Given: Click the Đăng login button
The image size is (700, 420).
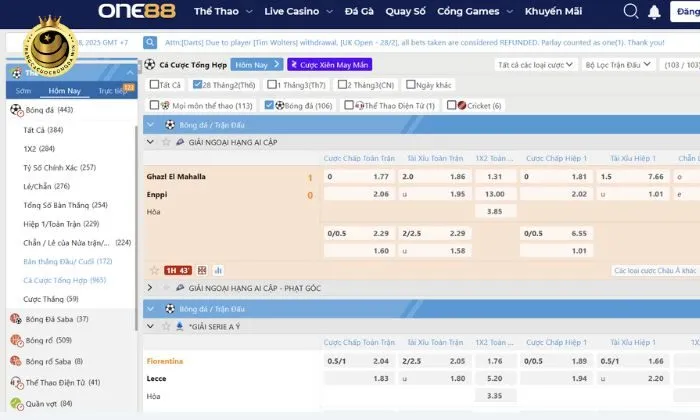Looking at the screenshot, I should coord(685,12).
